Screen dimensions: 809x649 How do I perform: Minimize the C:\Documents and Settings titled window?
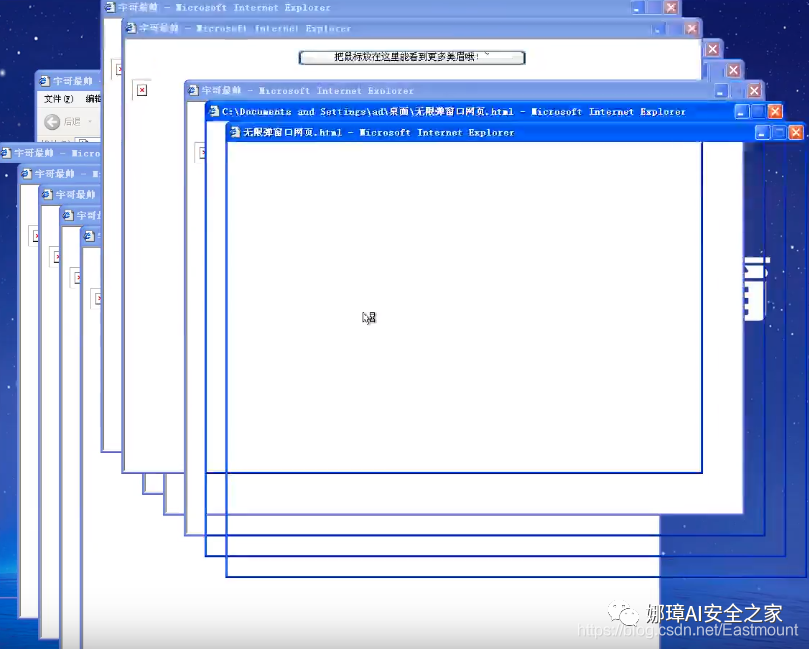click(x=741, y=111)
